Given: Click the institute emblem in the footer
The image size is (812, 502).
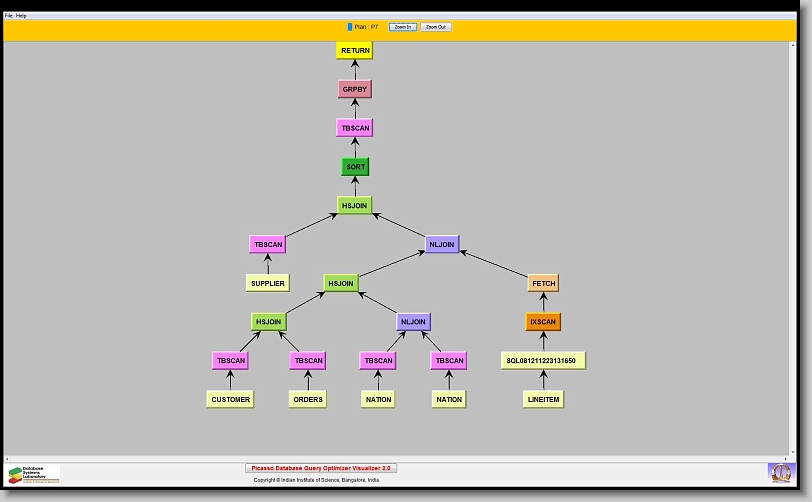Looking at the screenshot, I should (x=779, y=472).
